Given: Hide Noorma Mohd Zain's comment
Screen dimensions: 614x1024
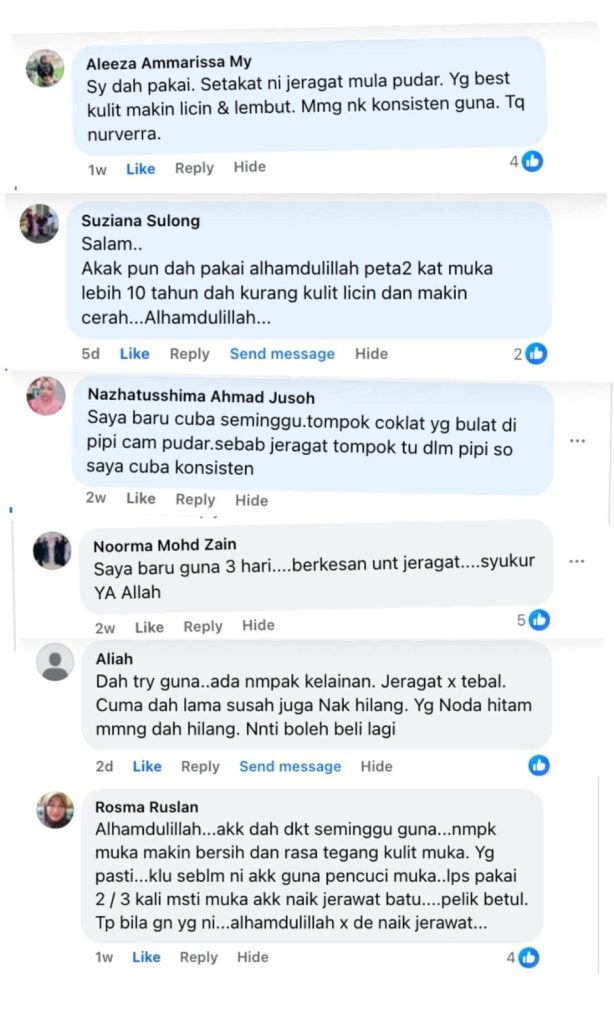Looking at the screenshot, I should [258, 625].
